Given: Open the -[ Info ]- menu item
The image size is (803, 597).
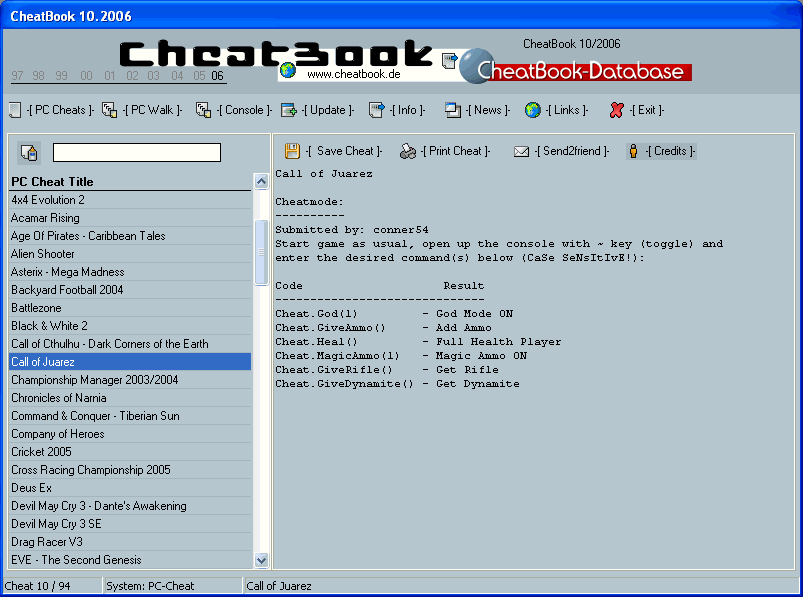Looking at the screenshot, I should click(x=407, y=110).
